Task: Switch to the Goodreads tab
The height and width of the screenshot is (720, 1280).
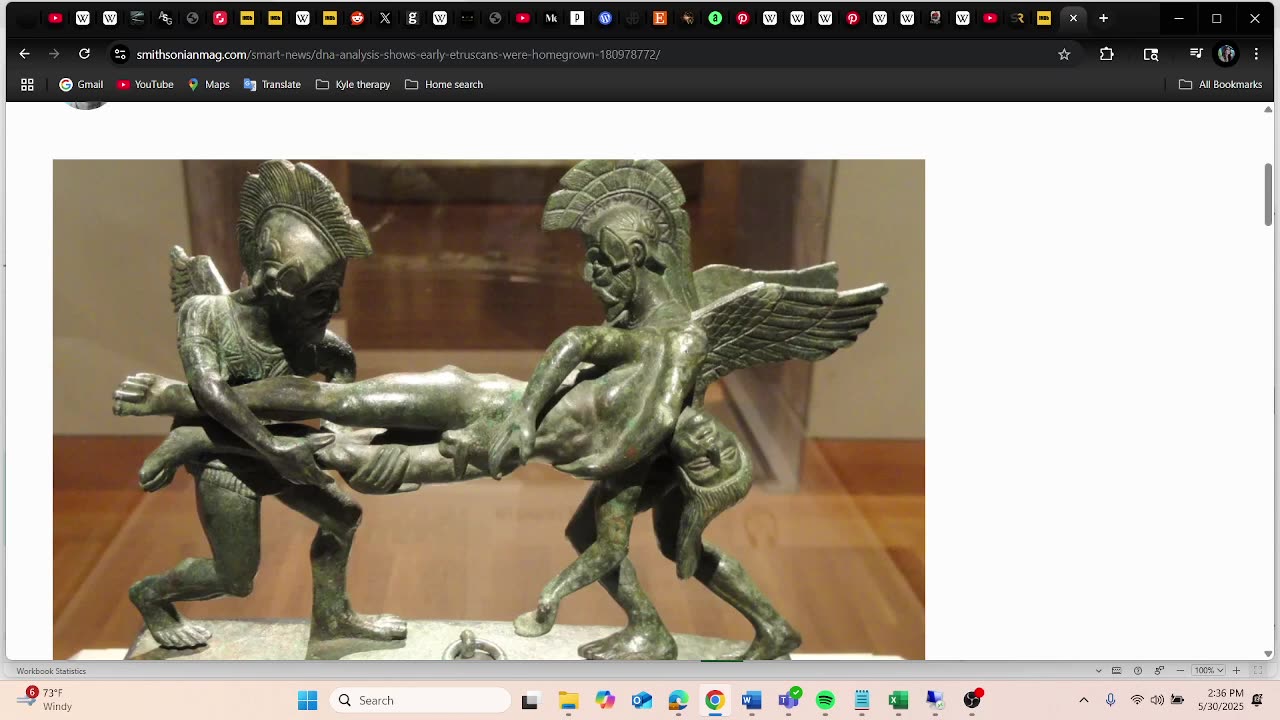Action: click(412, 18)
